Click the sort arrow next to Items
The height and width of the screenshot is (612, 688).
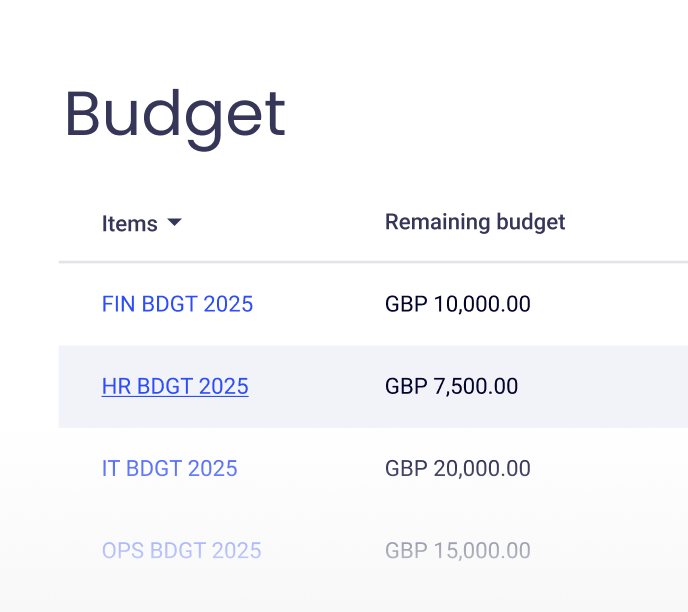coord(175,223)
